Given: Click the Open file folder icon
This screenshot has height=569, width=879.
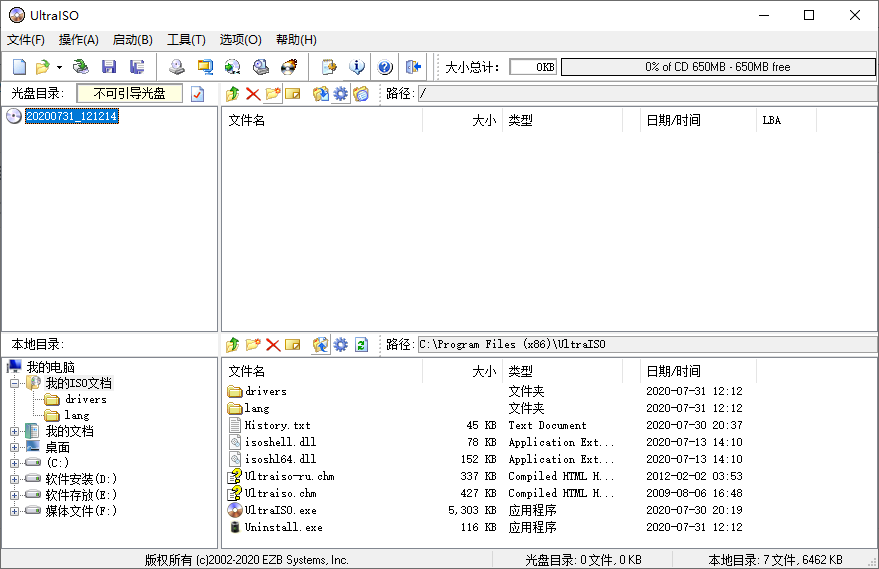Looking at the screenshot, I should click(43, 67).
